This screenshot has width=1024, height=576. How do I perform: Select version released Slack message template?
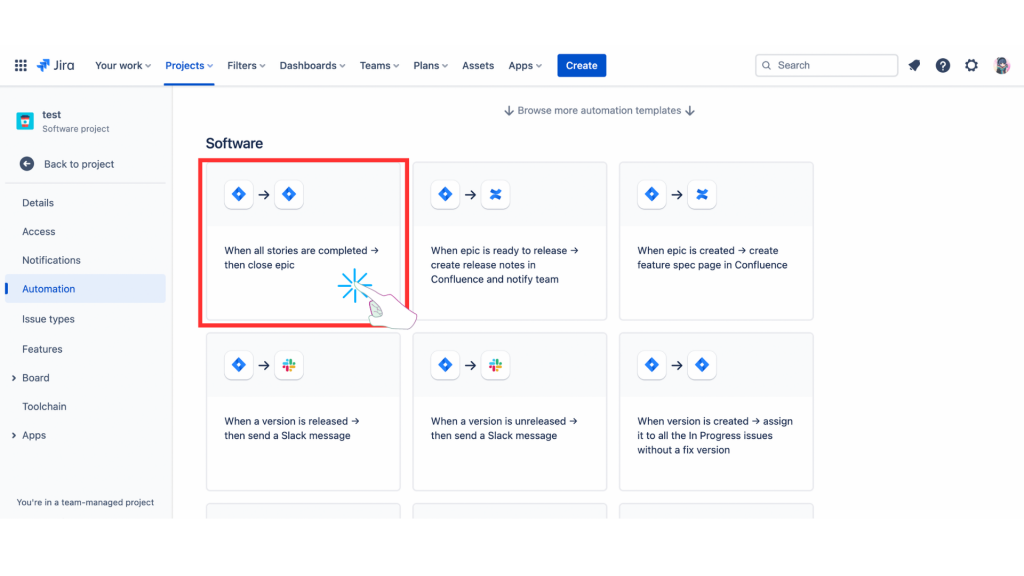(303, 412)
